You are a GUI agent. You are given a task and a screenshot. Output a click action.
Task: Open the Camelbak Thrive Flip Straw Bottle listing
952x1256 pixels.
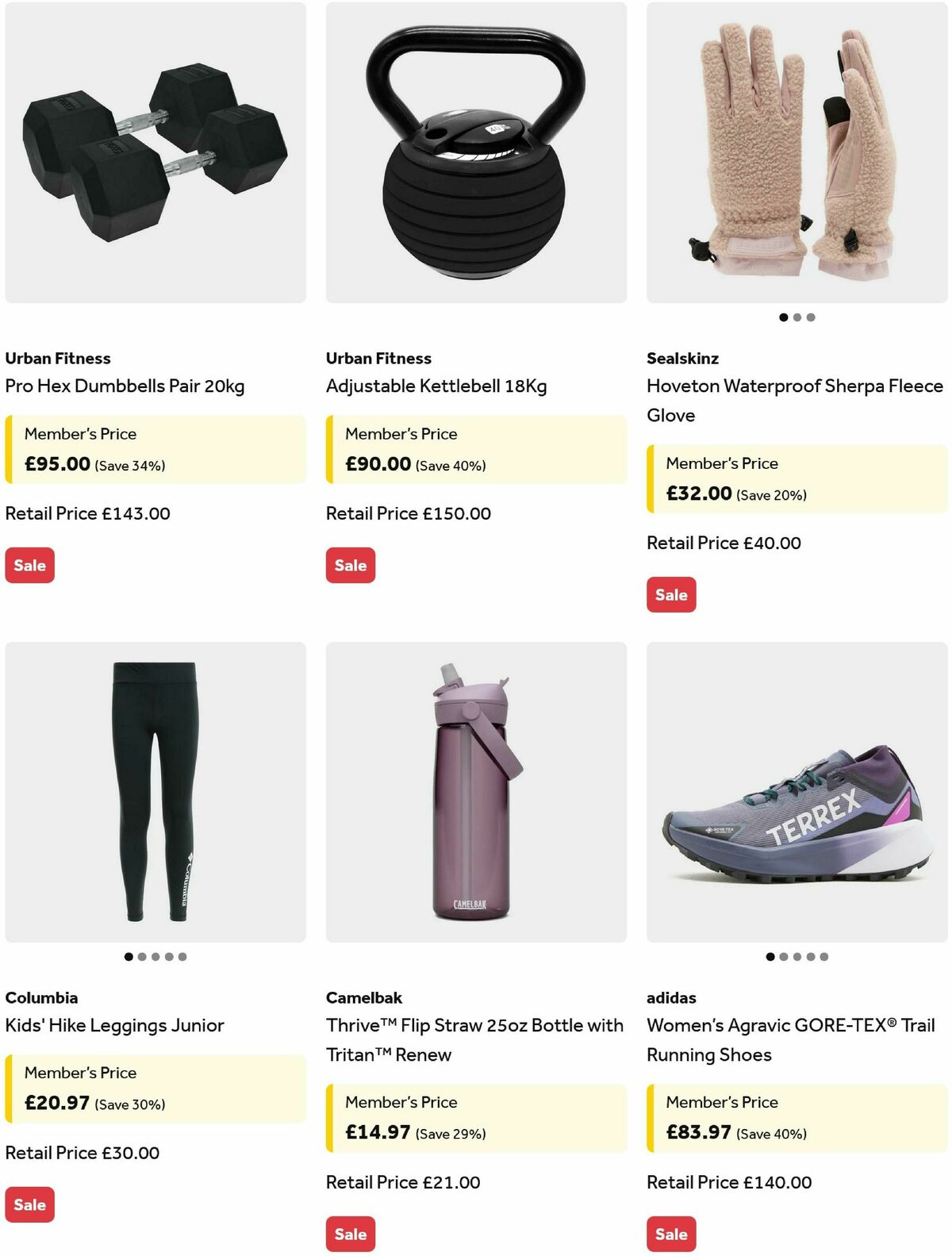point(474,1040)
